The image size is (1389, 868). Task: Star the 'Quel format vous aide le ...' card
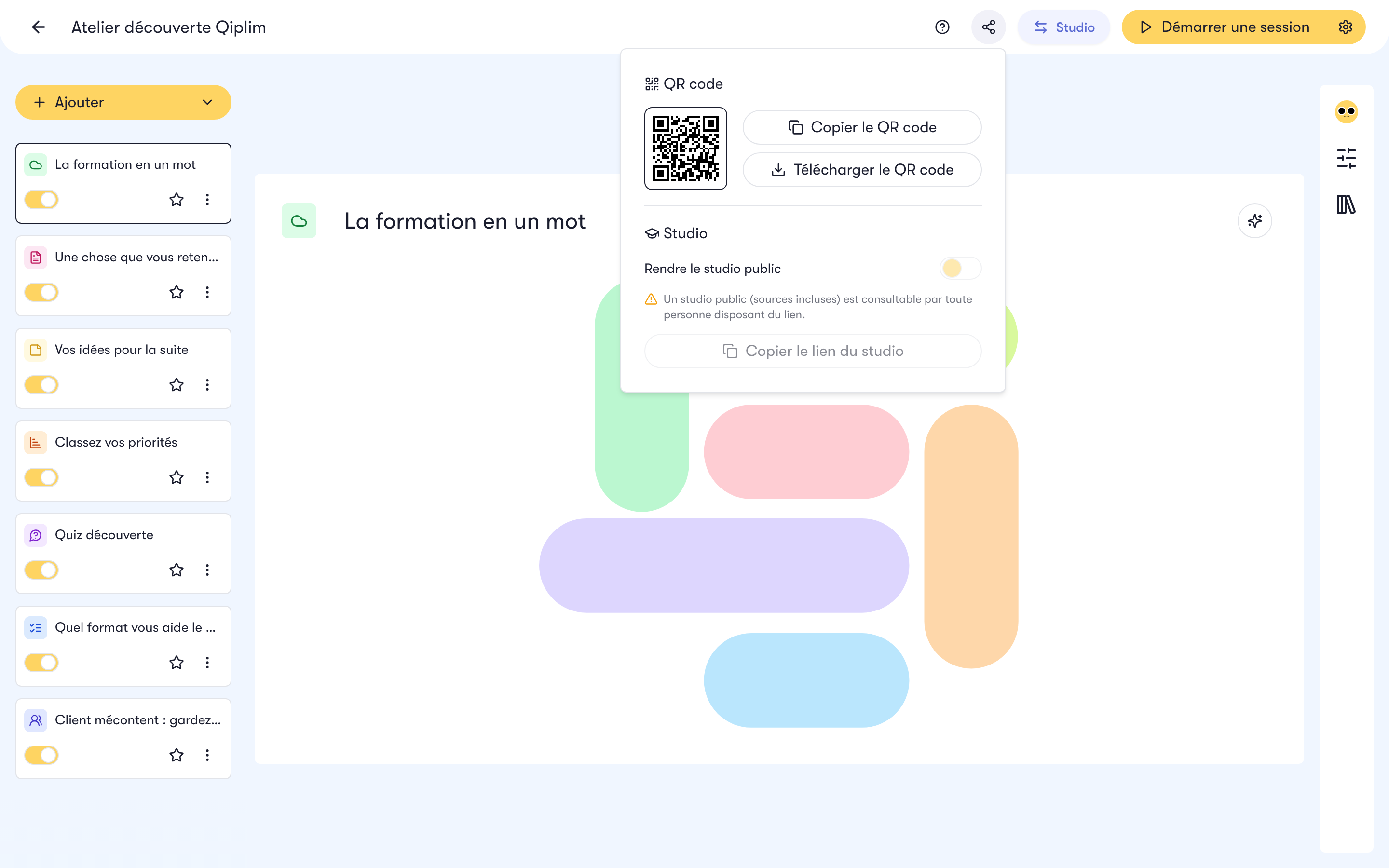[176, 663]
